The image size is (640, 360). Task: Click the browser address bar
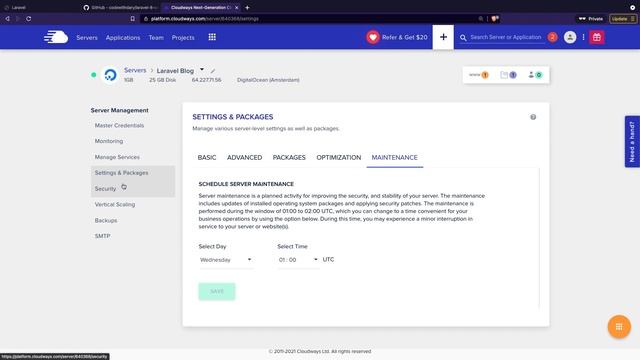[310, 19]
